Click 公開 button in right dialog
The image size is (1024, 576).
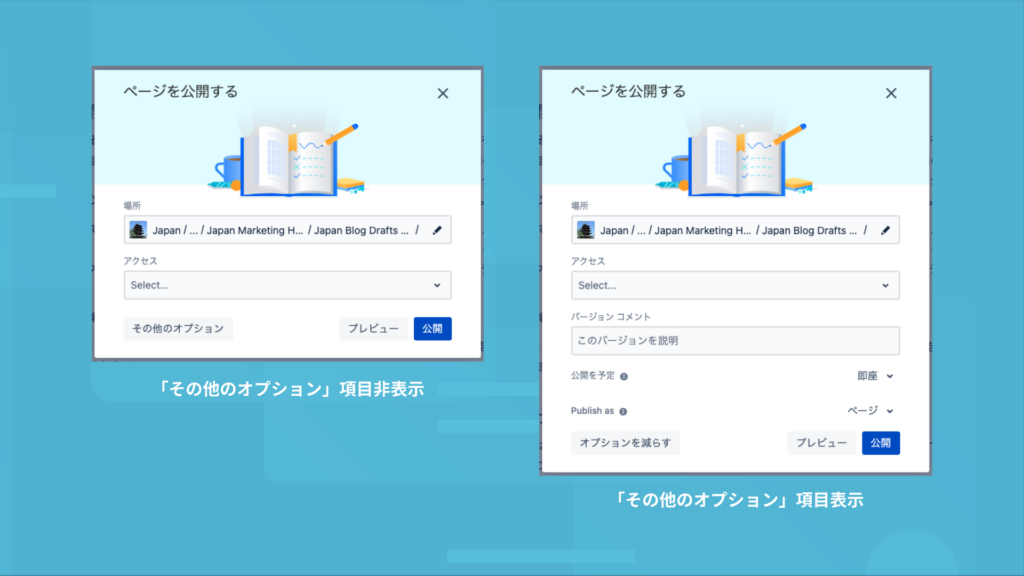tap(880, 443)
